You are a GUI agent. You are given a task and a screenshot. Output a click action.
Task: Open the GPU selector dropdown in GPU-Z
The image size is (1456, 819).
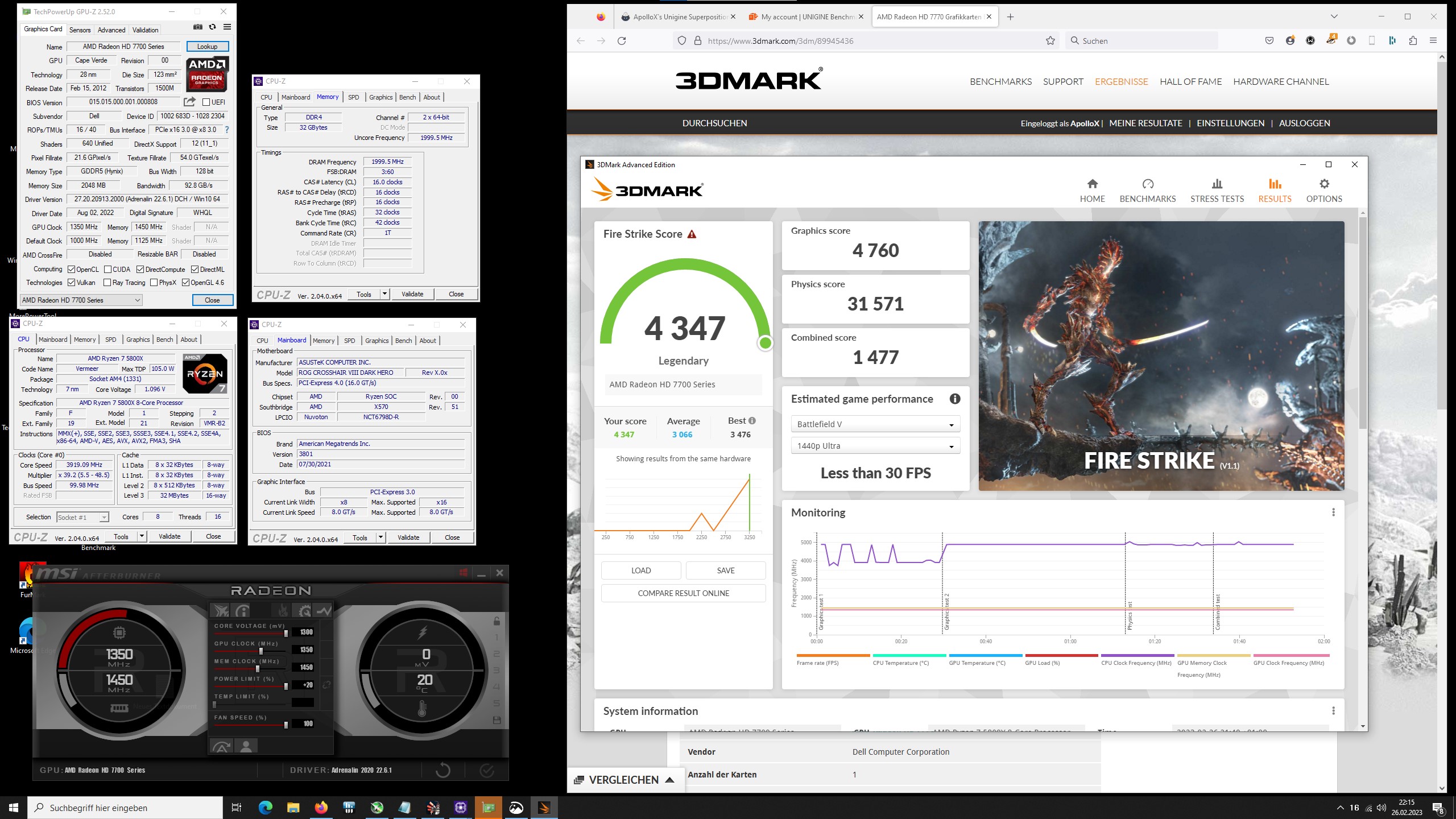click(81, 300)
